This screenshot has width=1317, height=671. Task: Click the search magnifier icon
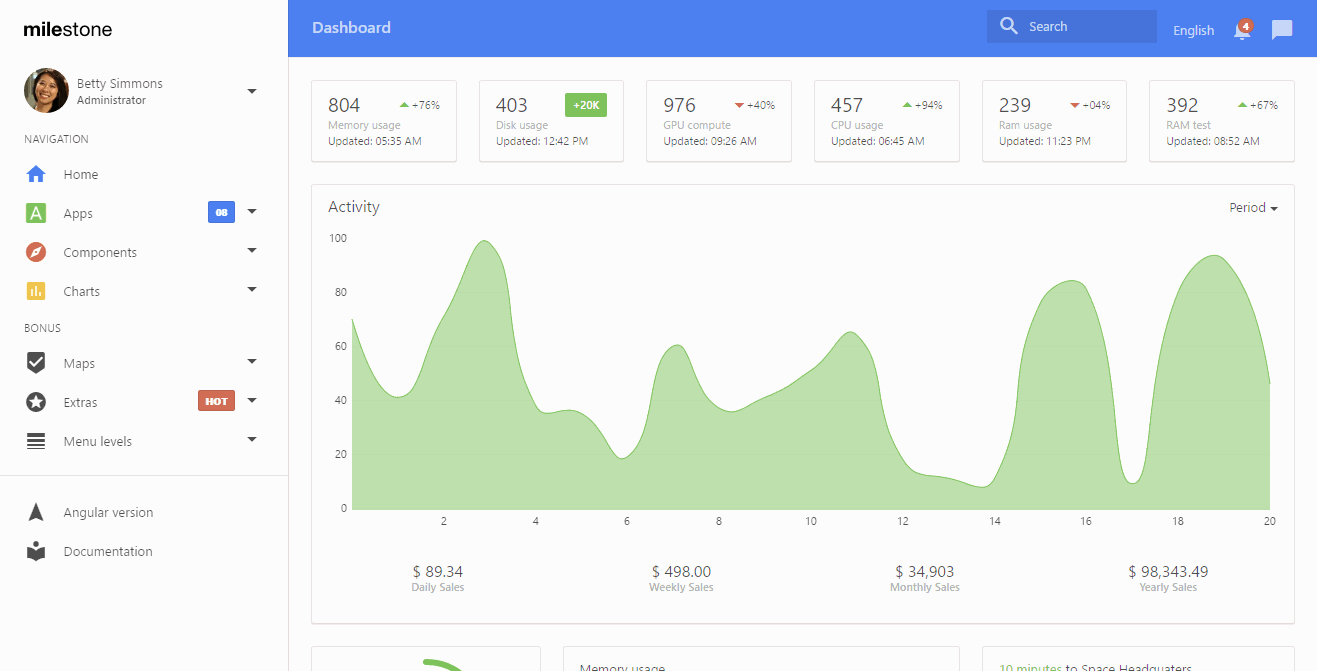point(1008,26)
